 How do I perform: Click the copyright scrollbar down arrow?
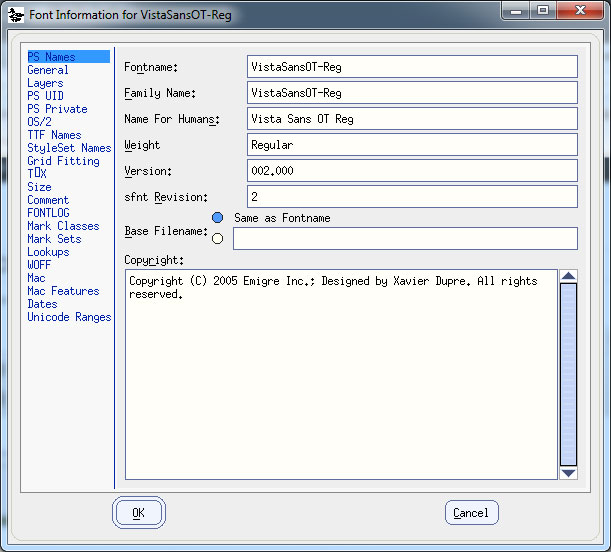569,473
